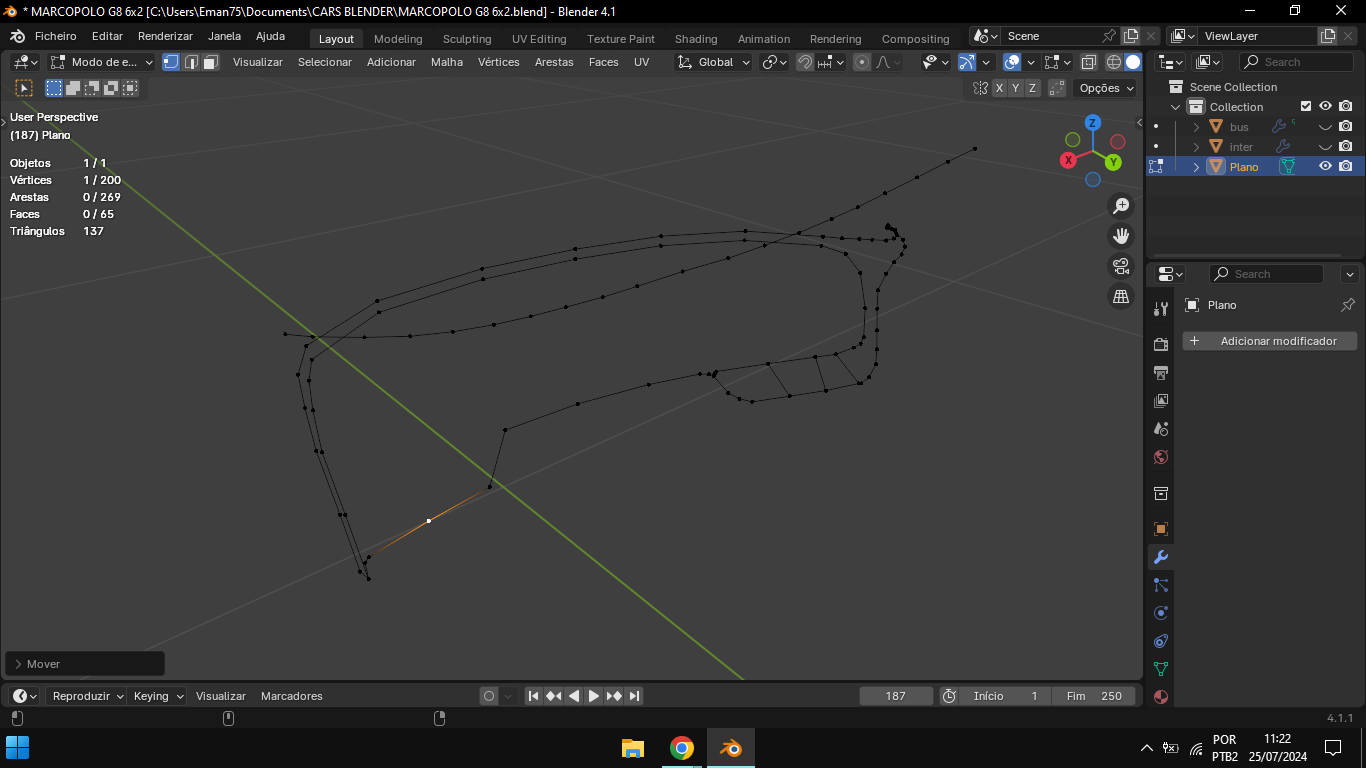
Task: Expand the Mover operator panel
Action: coord(18,664)
